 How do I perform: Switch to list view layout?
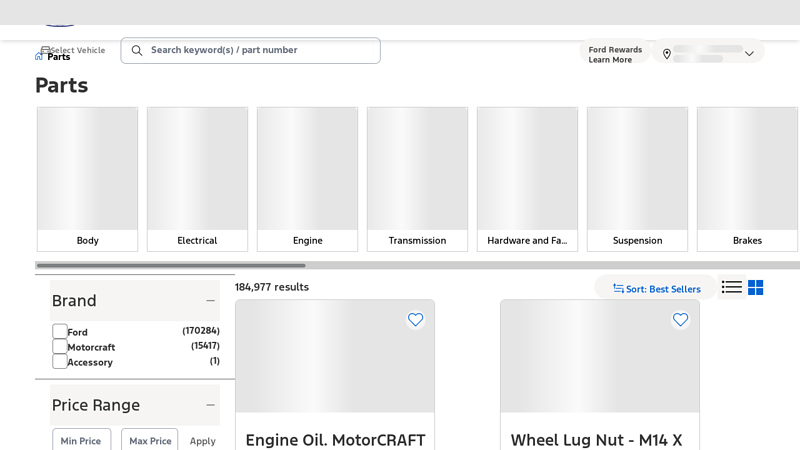pyautogui.click(x=732, y=287)
